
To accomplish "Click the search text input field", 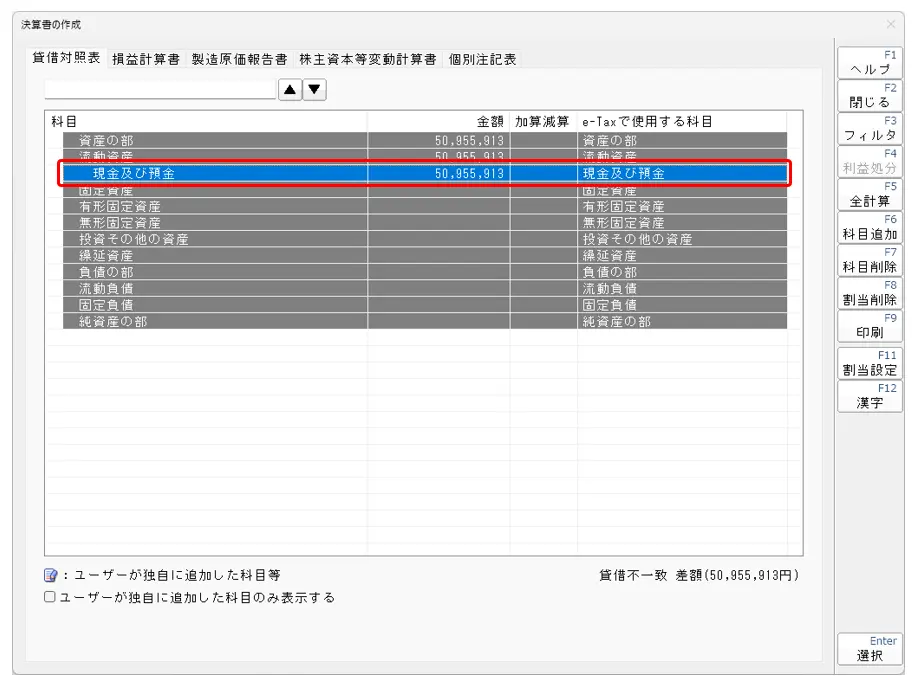I will point(160,90).
